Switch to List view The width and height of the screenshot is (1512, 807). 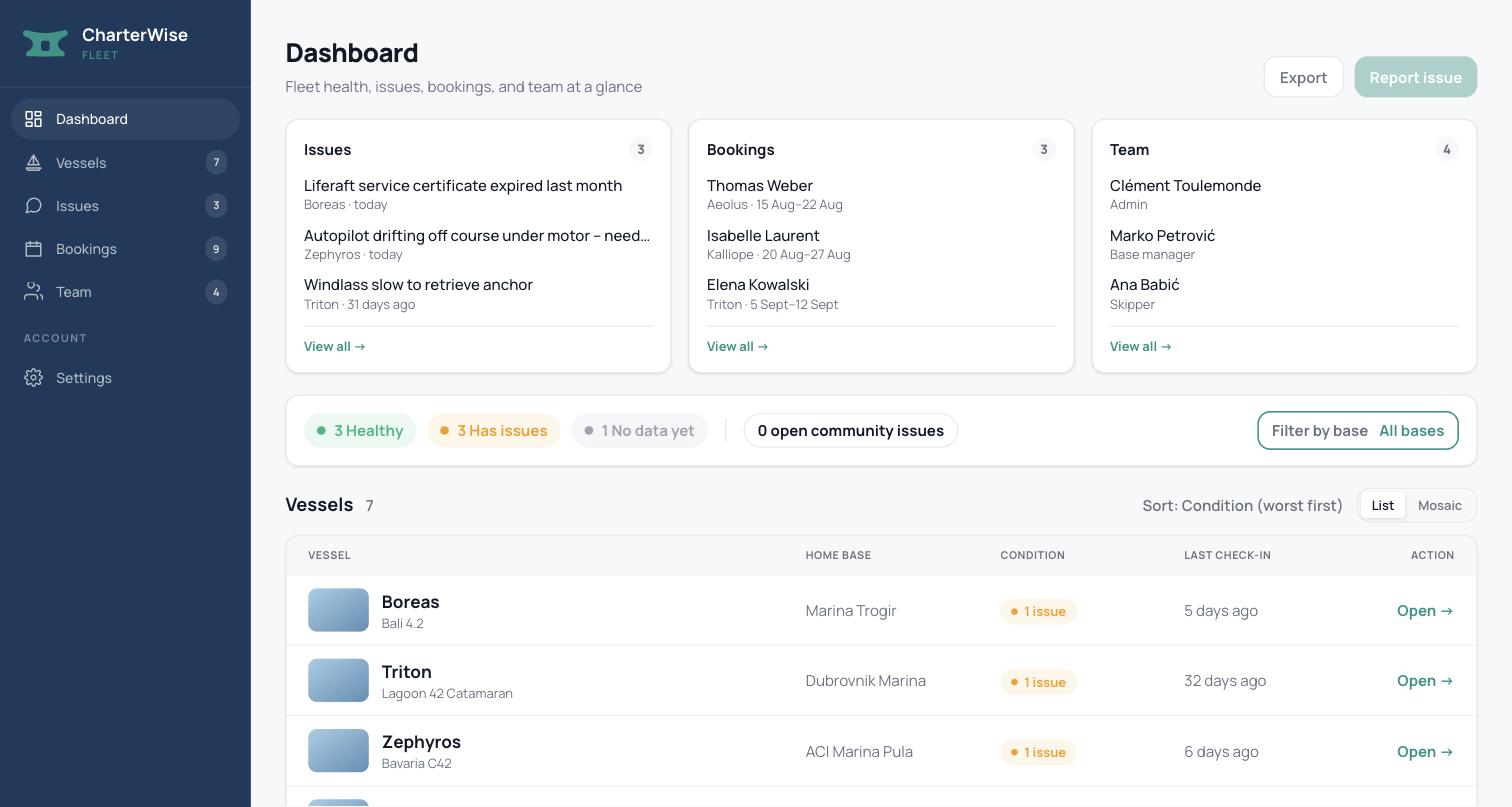point(1382,505)
